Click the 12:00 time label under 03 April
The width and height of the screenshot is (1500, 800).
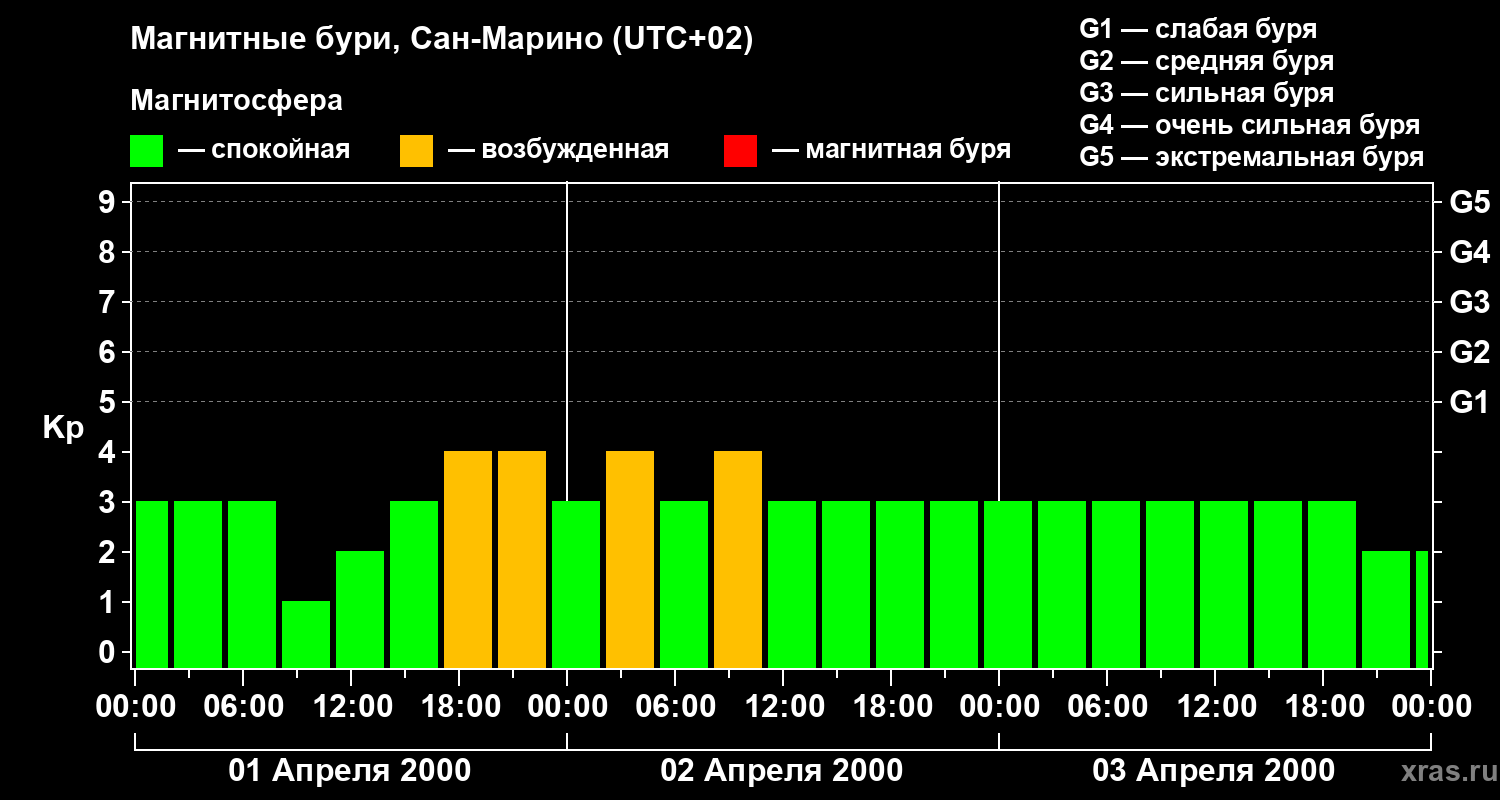pos(1215,707)
